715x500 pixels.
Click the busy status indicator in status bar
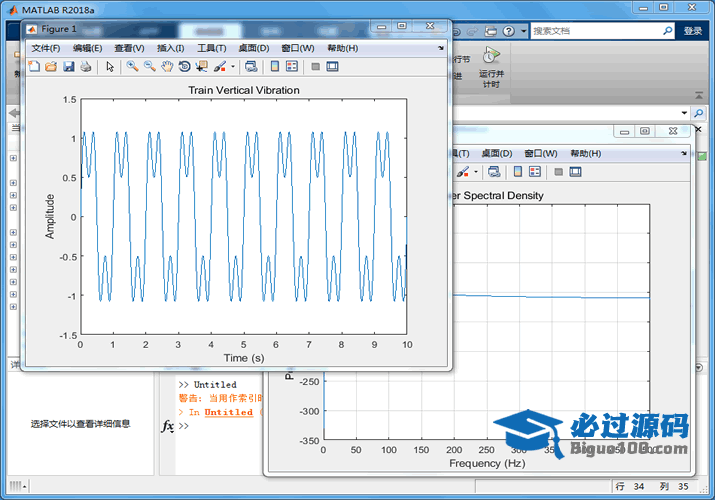pyautogui.click(x=18, y=486)
